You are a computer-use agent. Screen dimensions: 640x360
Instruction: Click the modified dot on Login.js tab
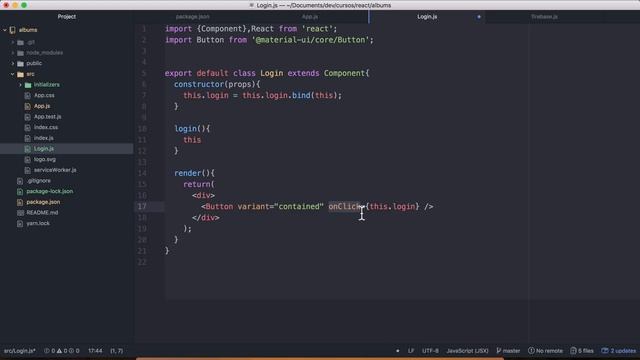[479, 17]
